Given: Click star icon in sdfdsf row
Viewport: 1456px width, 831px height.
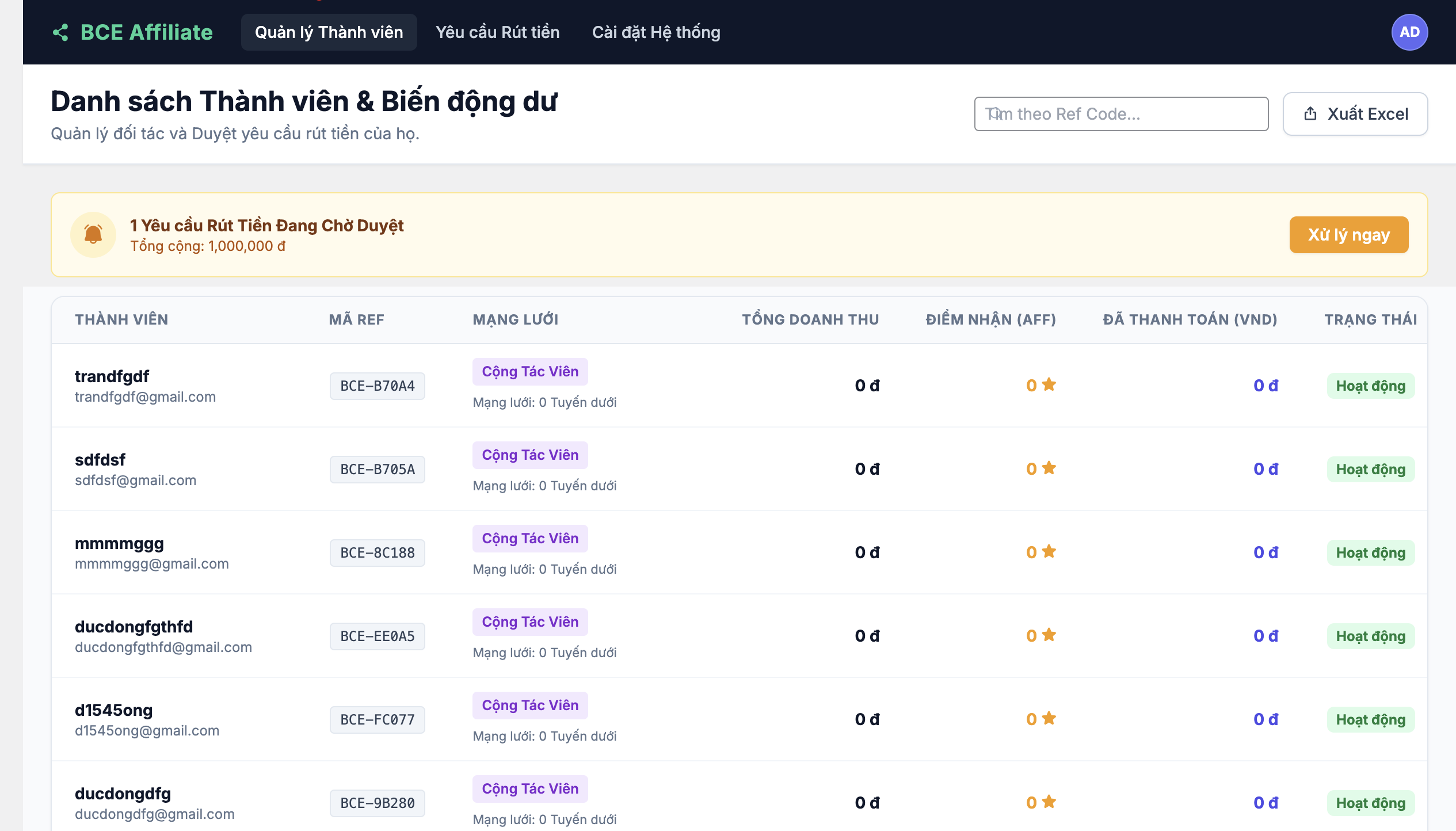Looking at the screenshot, I should point(1049,468).
